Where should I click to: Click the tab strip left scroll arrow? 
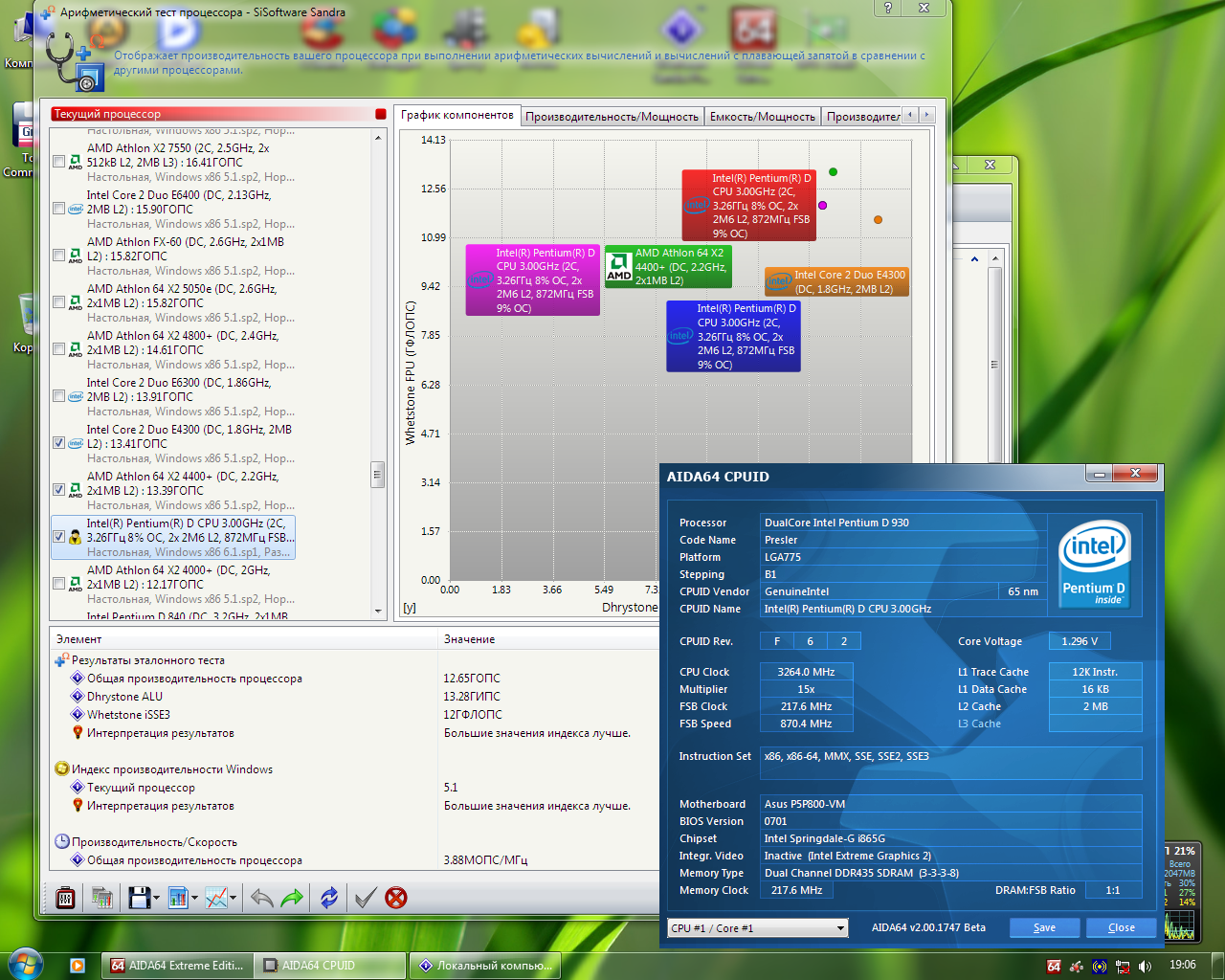point(910,115)
